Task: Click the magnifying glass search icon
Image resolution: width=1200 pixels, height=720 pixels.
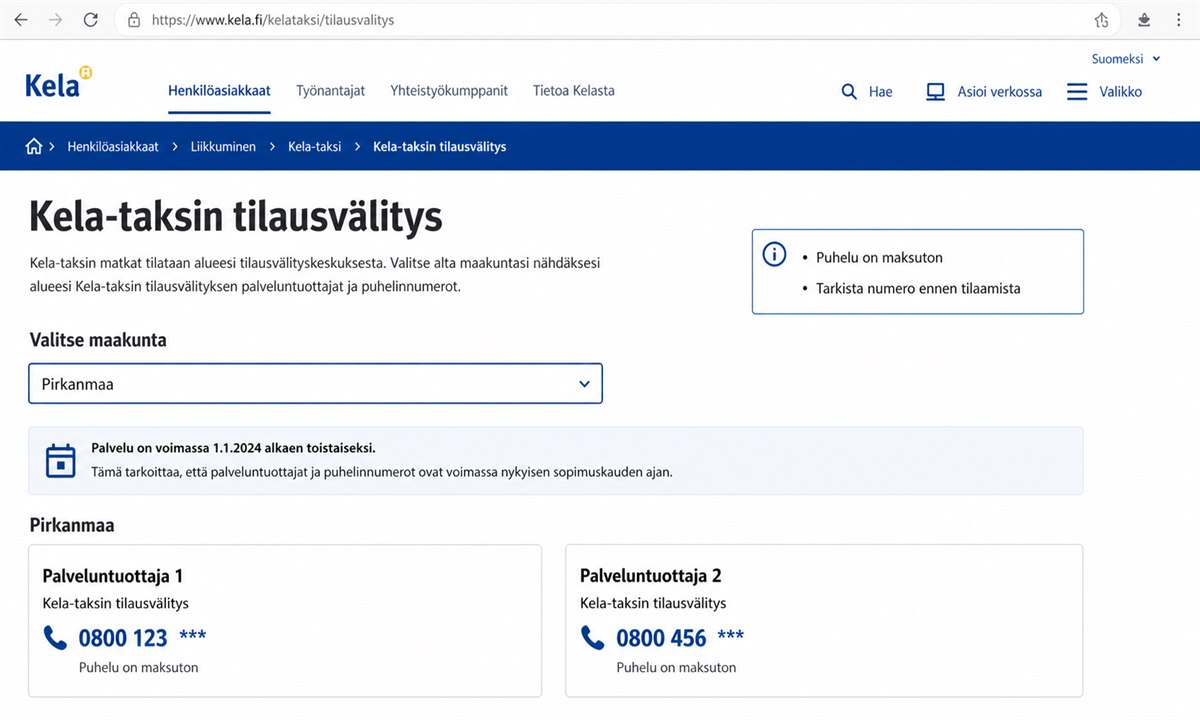Action: [x=849, y=92]
